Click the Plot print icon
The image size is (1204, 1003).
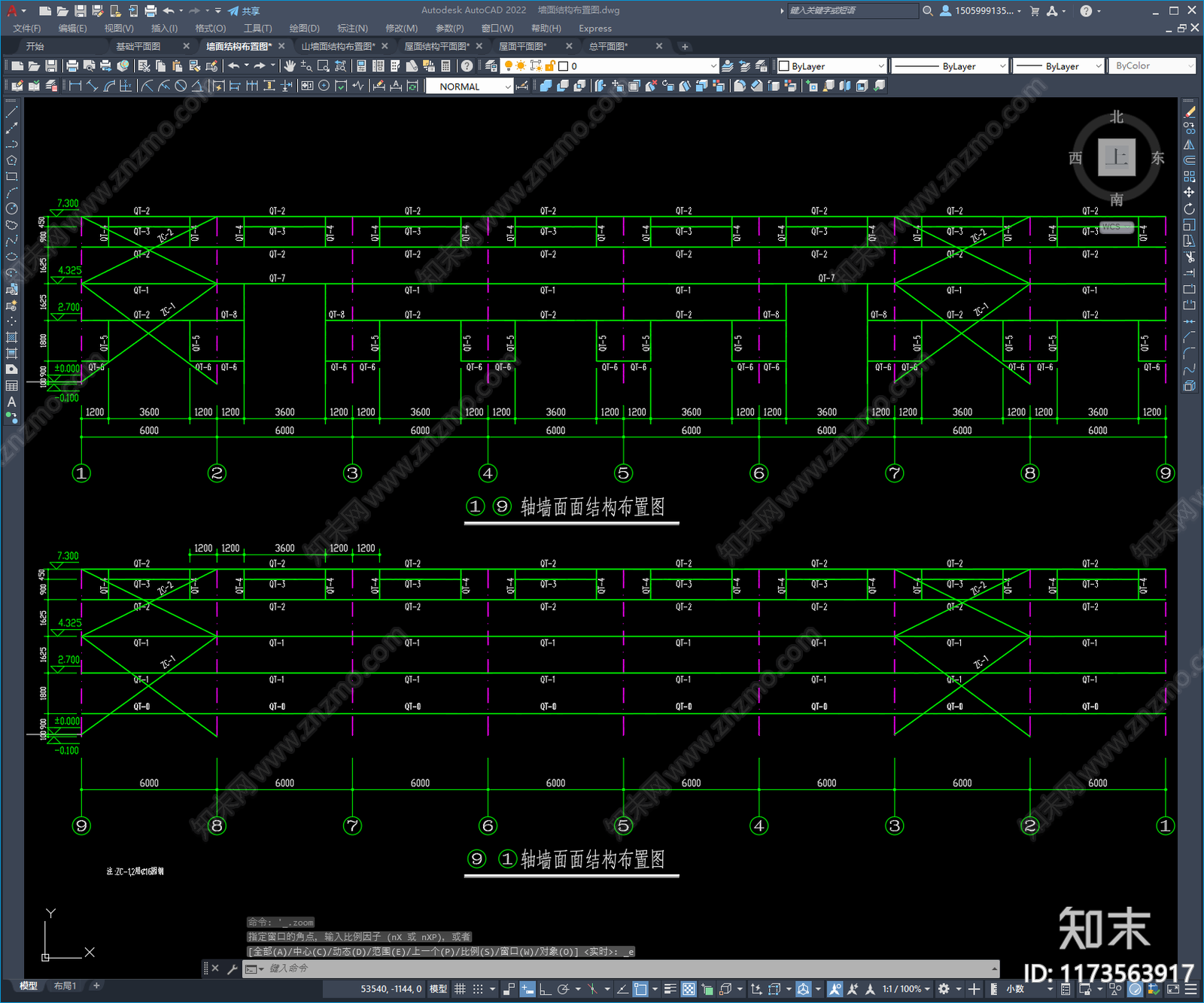point(72,66)
